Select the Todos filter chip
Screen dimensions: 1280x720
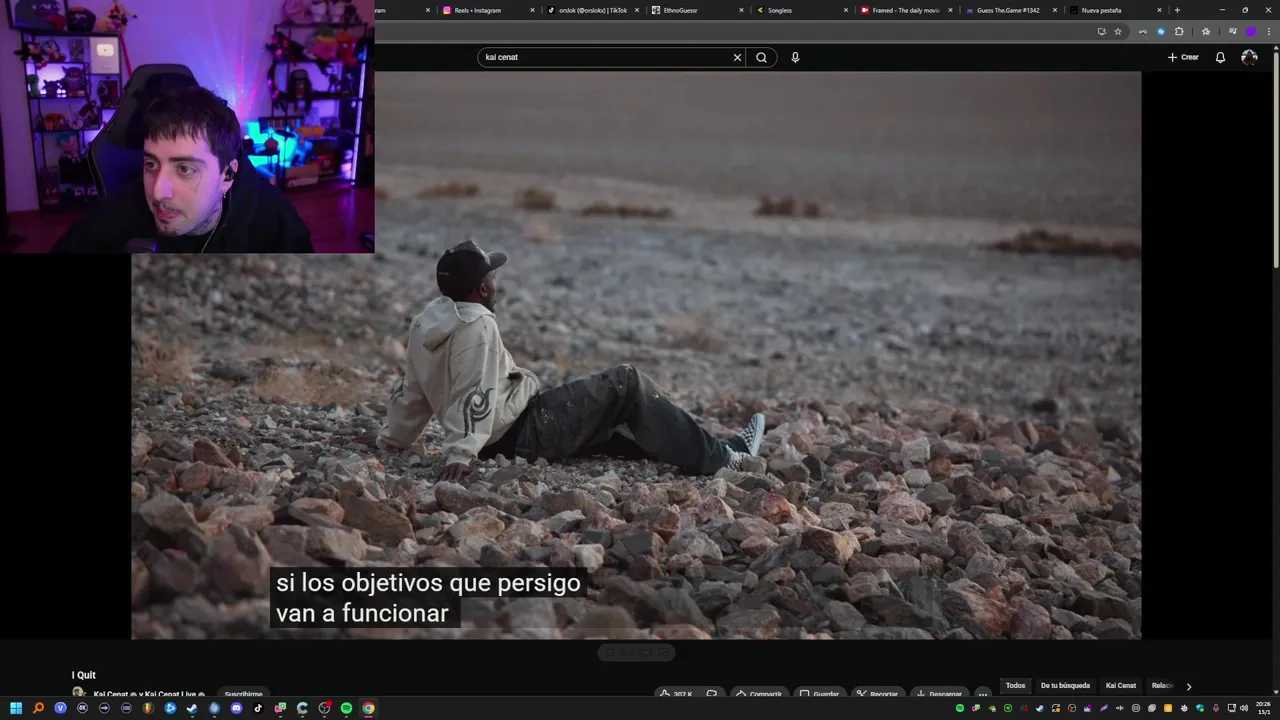[1015, 686]
